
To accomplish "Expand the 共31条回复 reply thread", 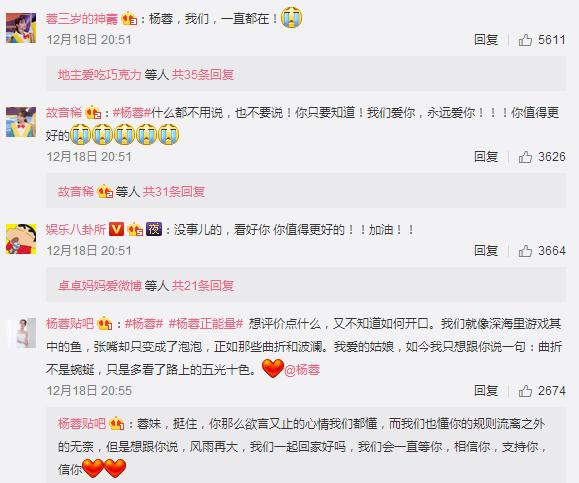I will click(174, 192).
